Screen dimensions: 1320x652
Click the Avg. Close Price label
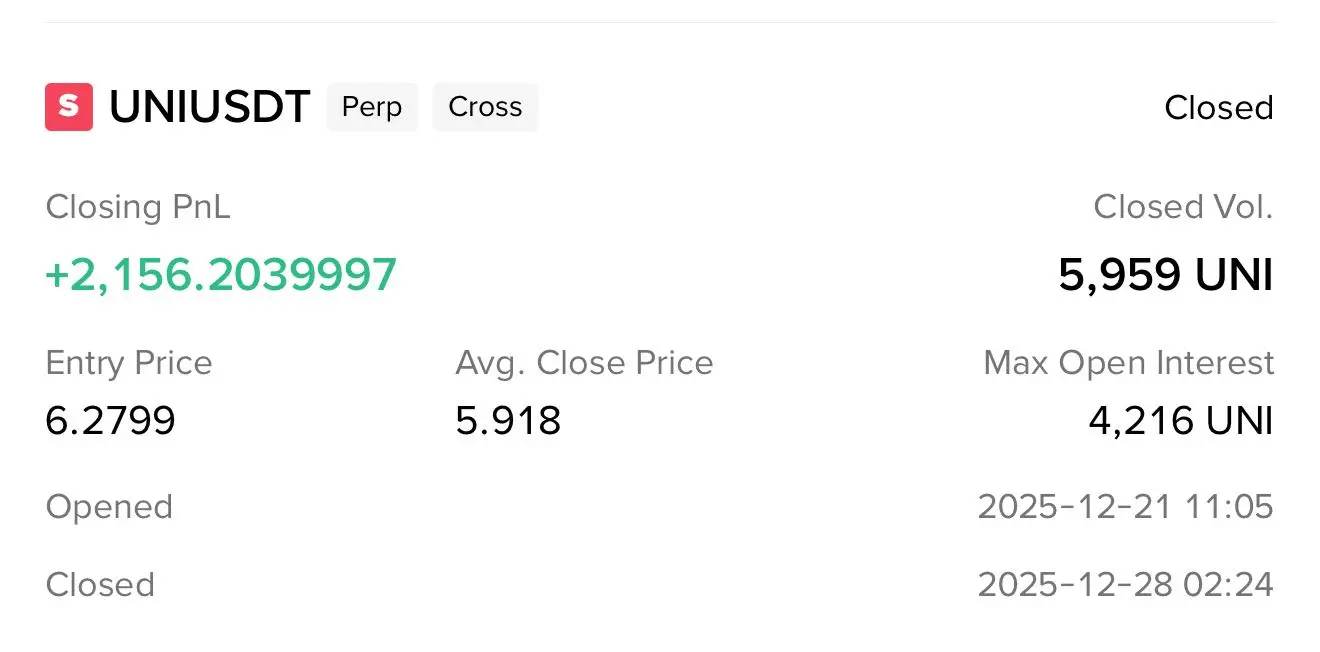(584, 363)
